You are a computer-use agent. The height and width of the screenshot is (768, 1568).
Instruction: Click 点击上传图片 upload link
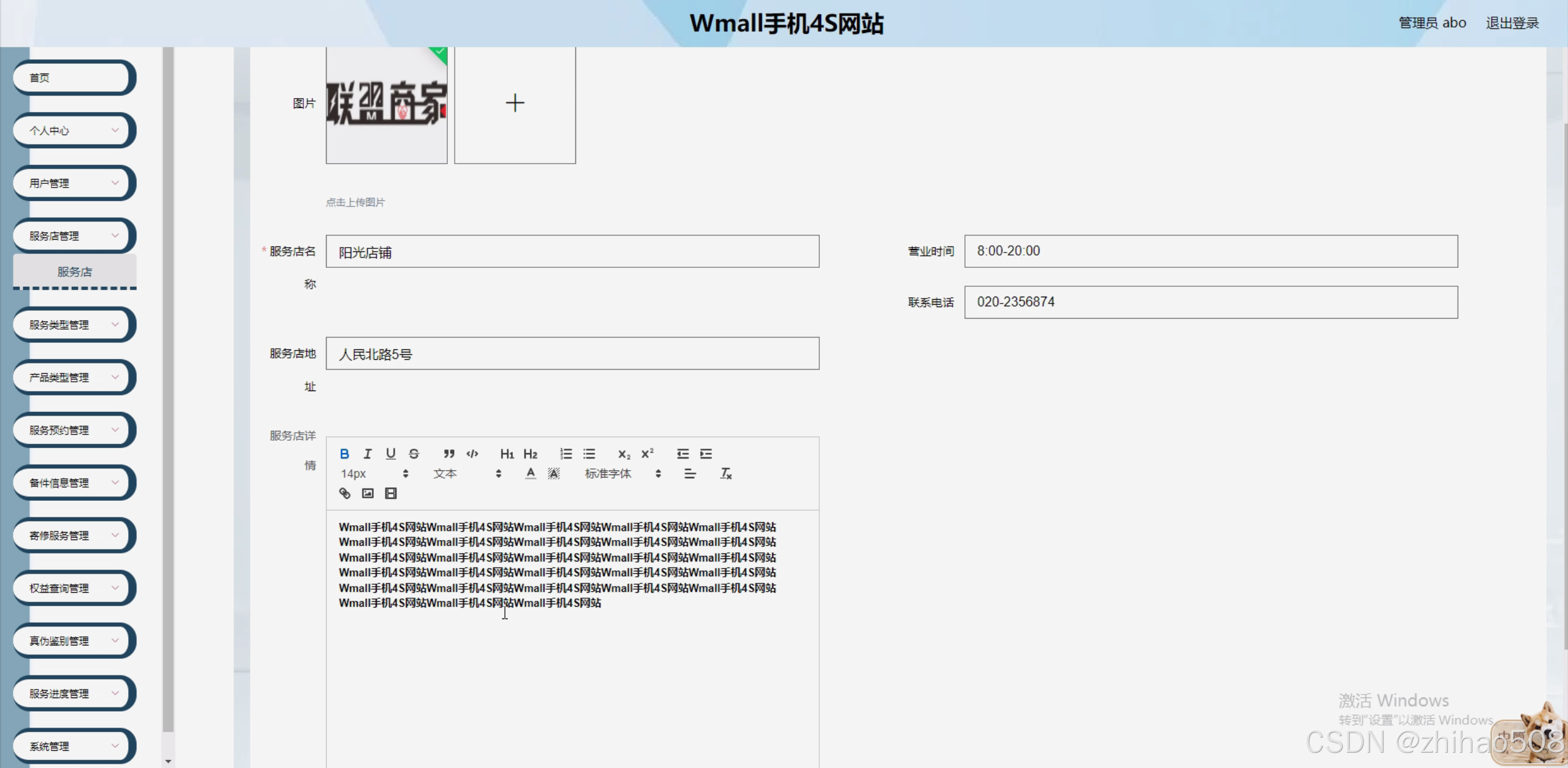click(356, 202)
